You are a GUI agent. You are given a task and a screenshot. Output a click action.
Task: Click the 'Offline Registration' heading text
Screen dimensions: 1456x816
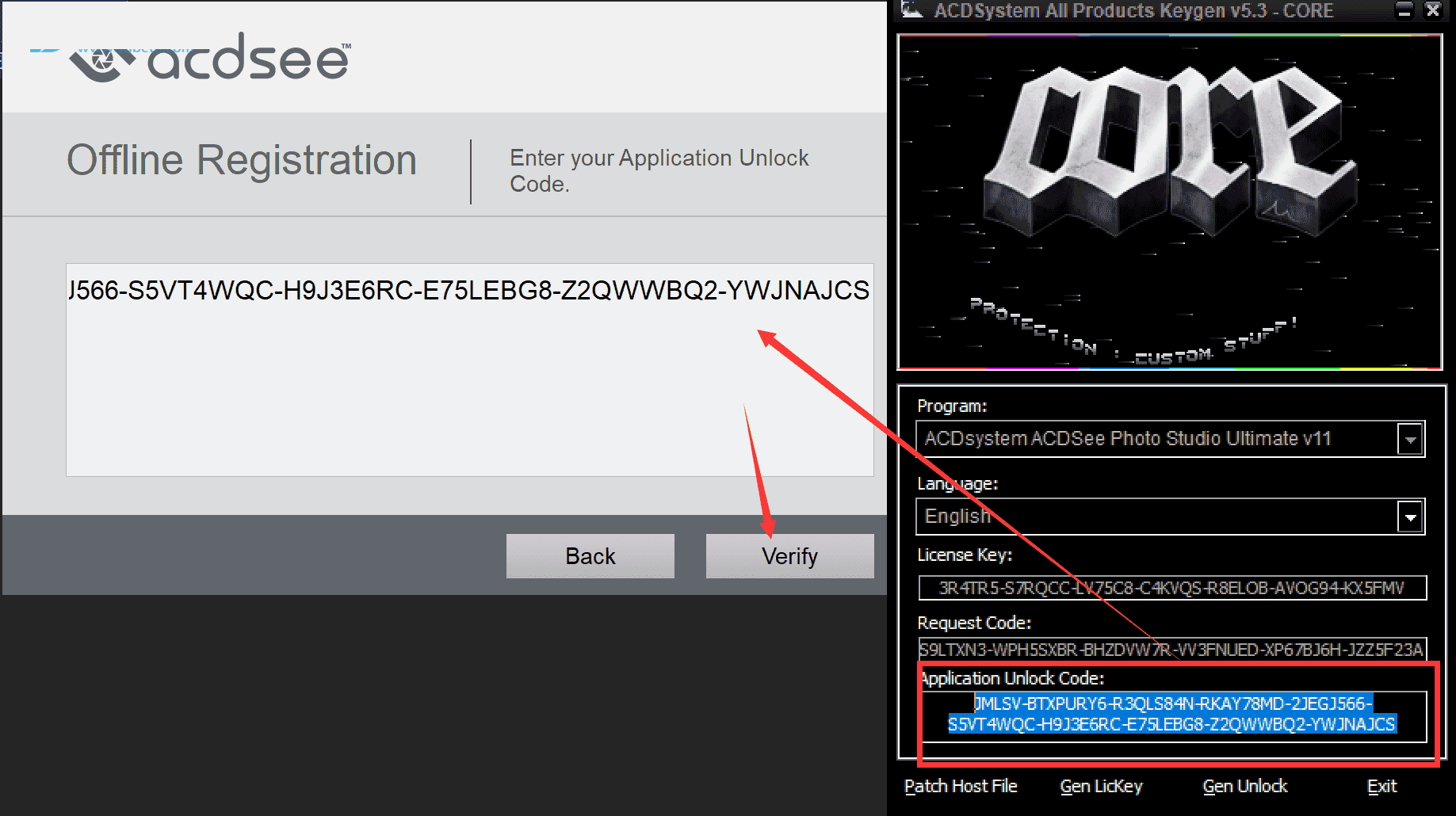[242, 160]
